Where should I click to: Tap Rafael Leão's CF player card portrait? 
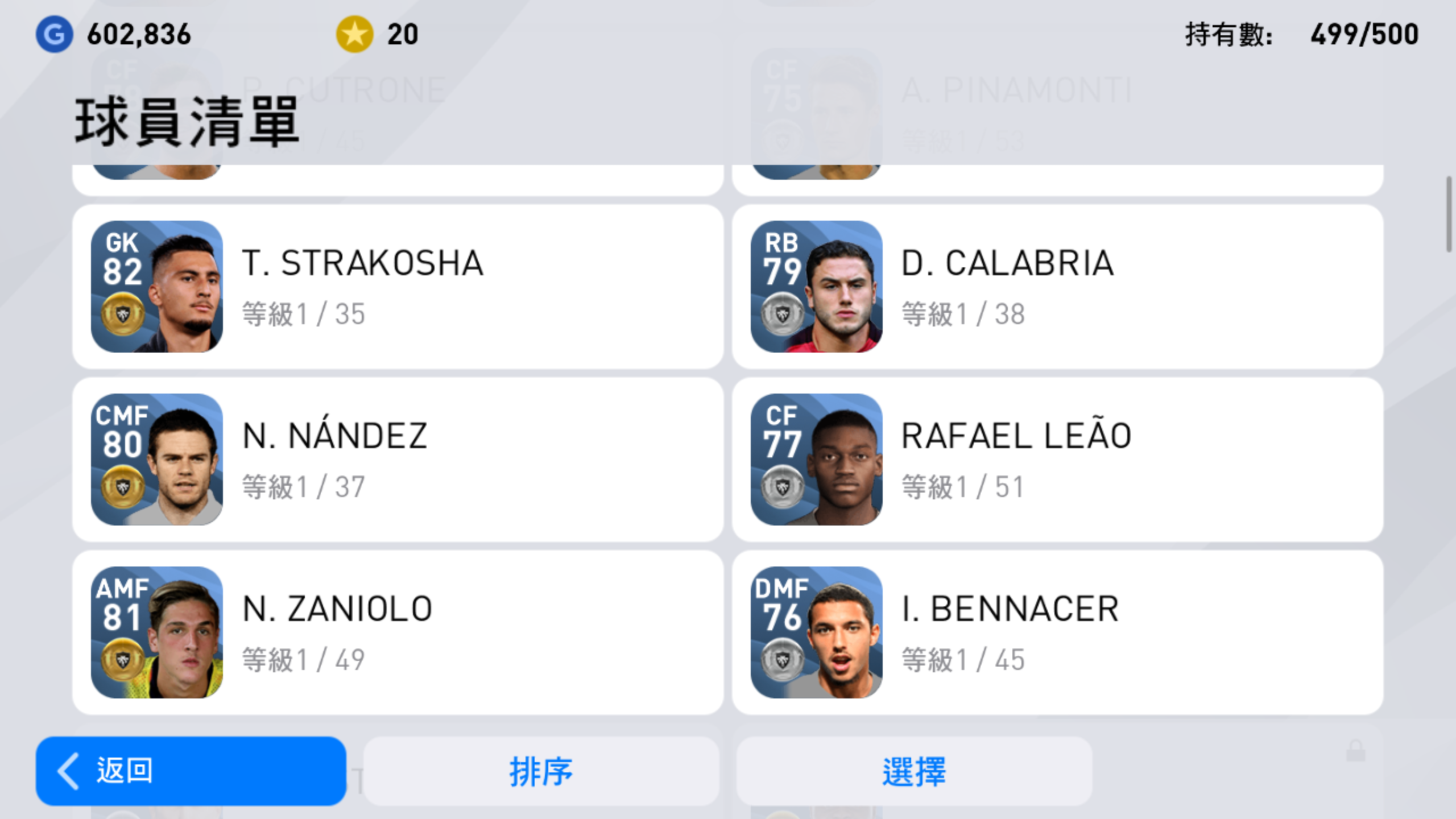pos(817,460)
